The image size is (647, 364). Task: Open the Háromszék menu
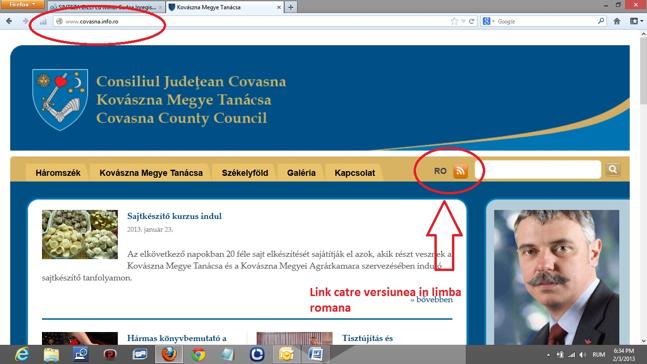tap(58, 173)
